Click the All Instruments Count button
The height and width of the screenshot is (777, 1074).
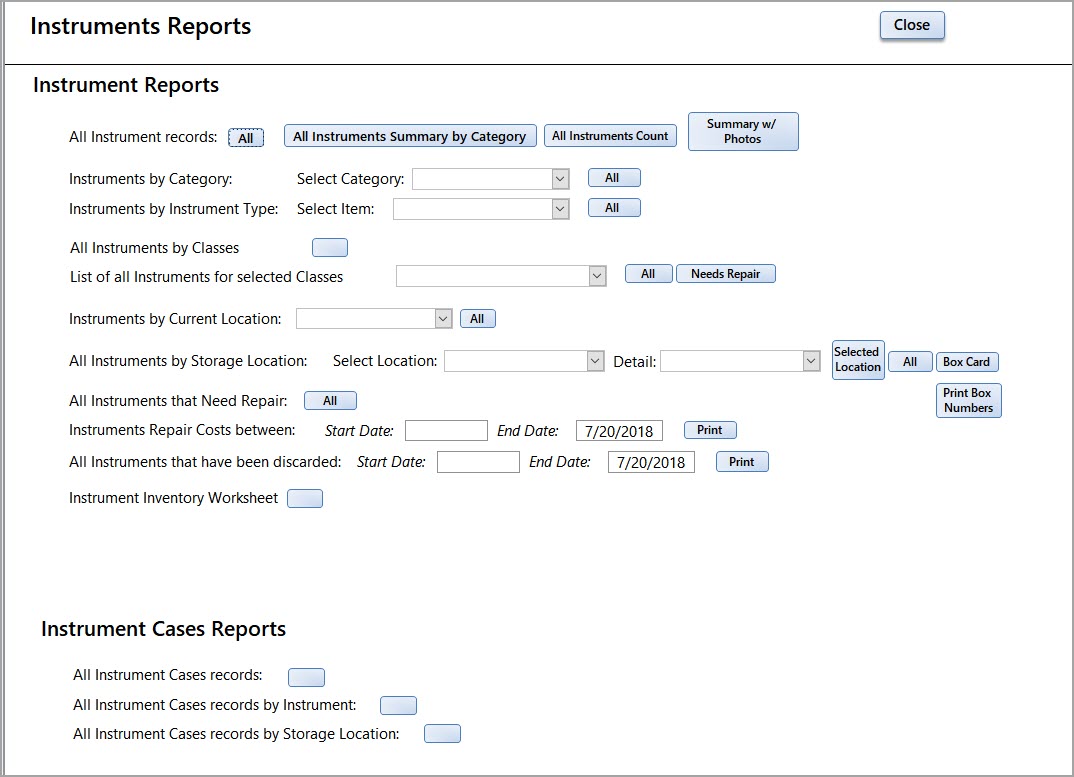coord(610,135)
